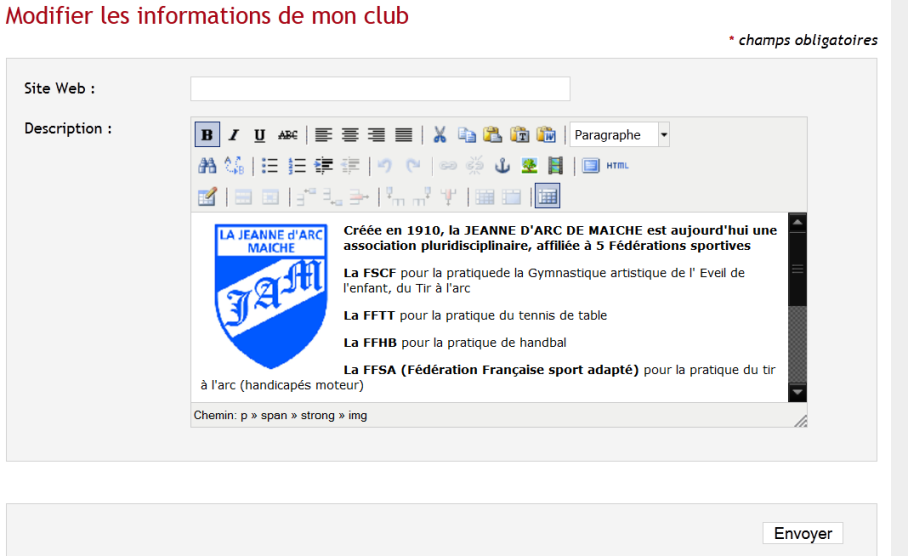This screenshot has height=556, width=908.
Task: Insert an image via the tree icon
Action: click(529, 166)
